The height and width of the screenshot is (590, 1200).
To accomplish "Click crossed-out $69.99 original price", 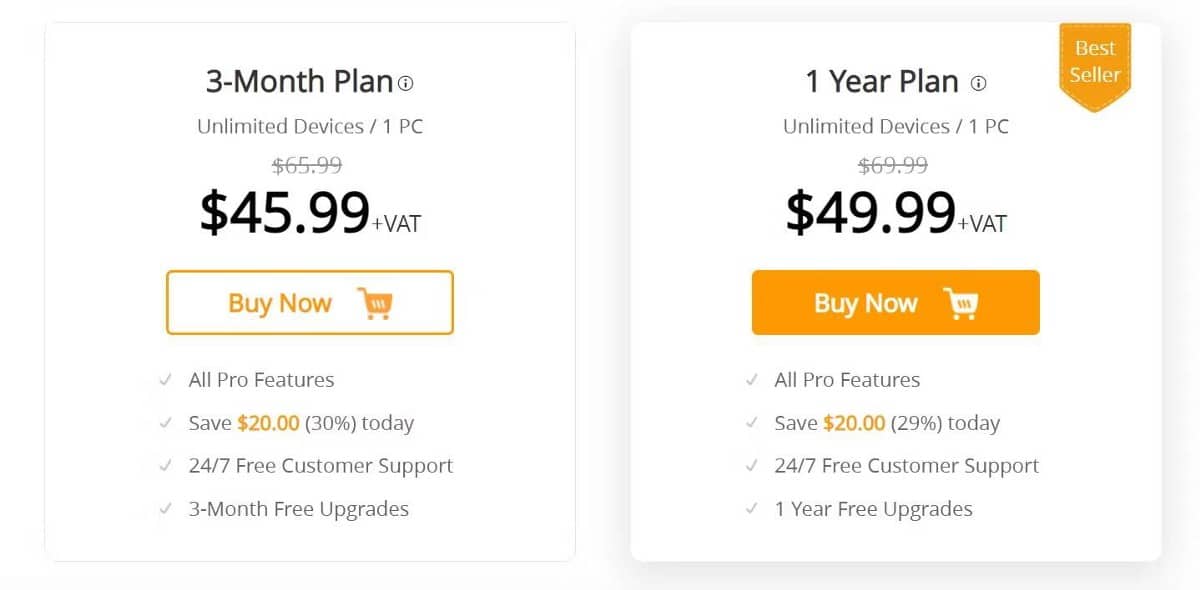I will pyautogui.click(x=893, y=165).
